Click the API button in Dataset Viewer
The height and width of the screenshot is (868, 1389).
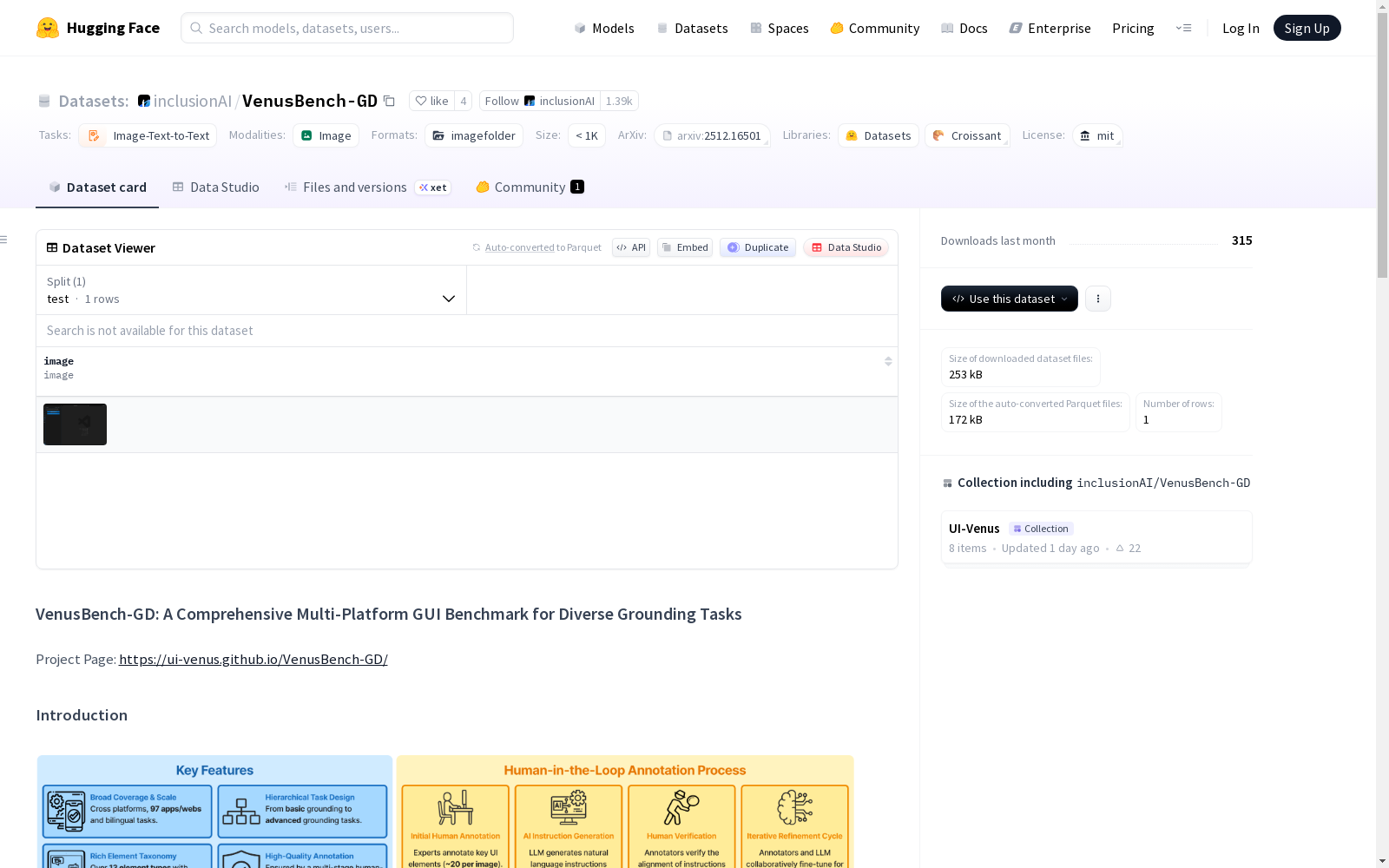631,247
